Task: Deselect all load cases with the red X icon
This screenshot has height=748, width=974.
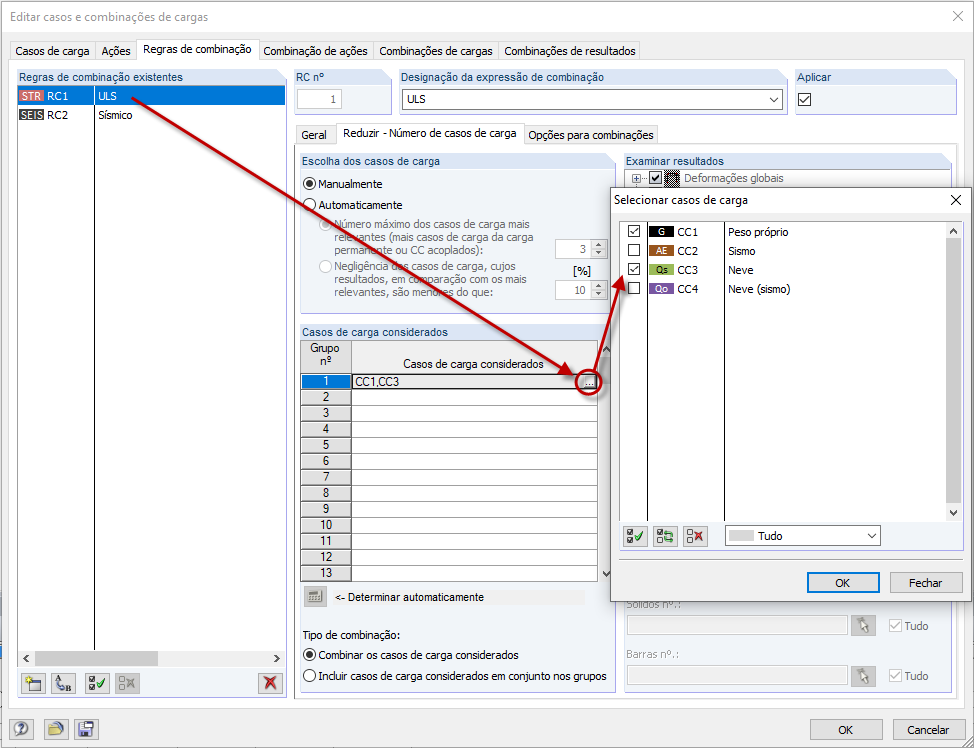Action: (697, 535)
